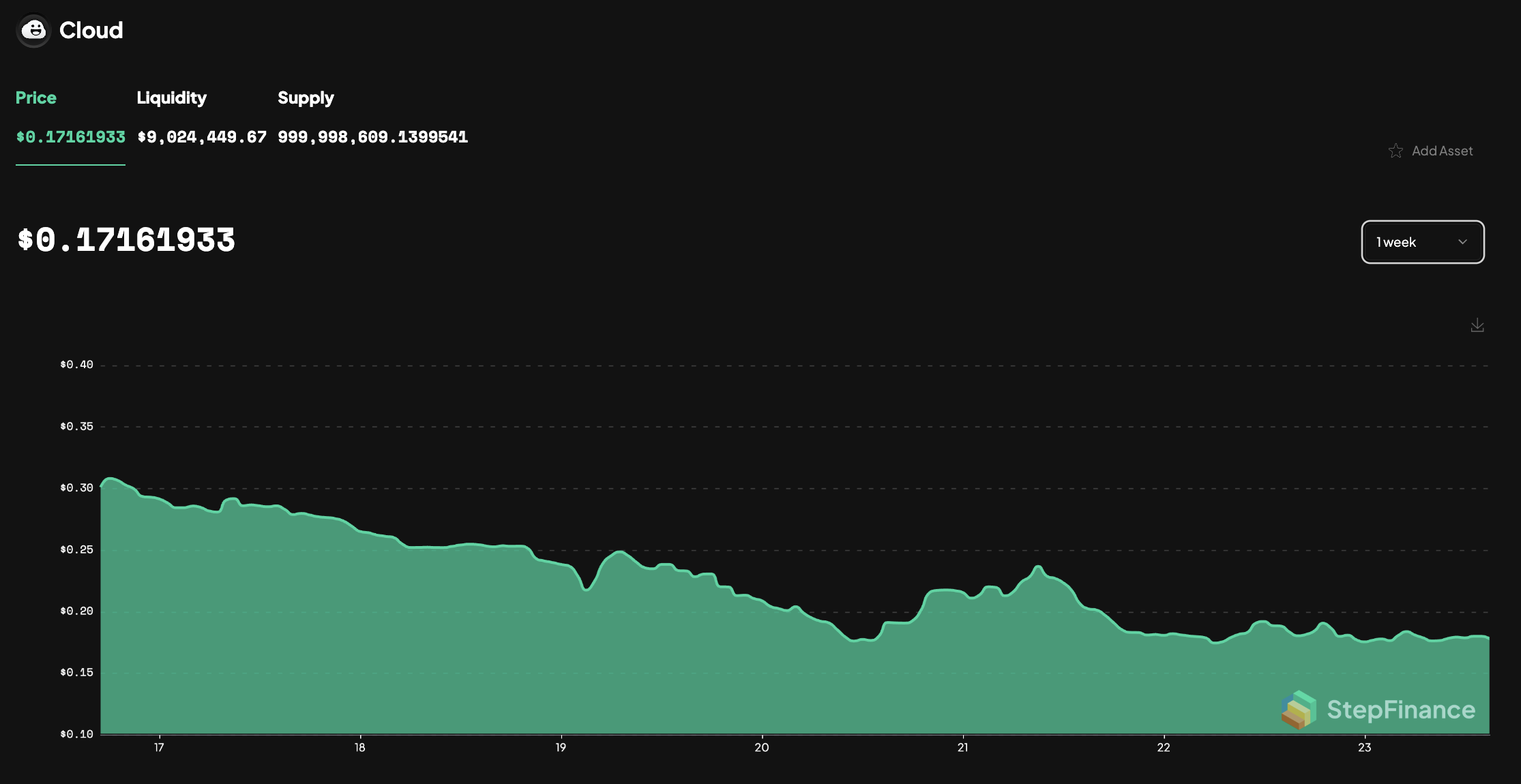
Task: Click the Add Asset star icon
Action: (x=1396, y=151)
